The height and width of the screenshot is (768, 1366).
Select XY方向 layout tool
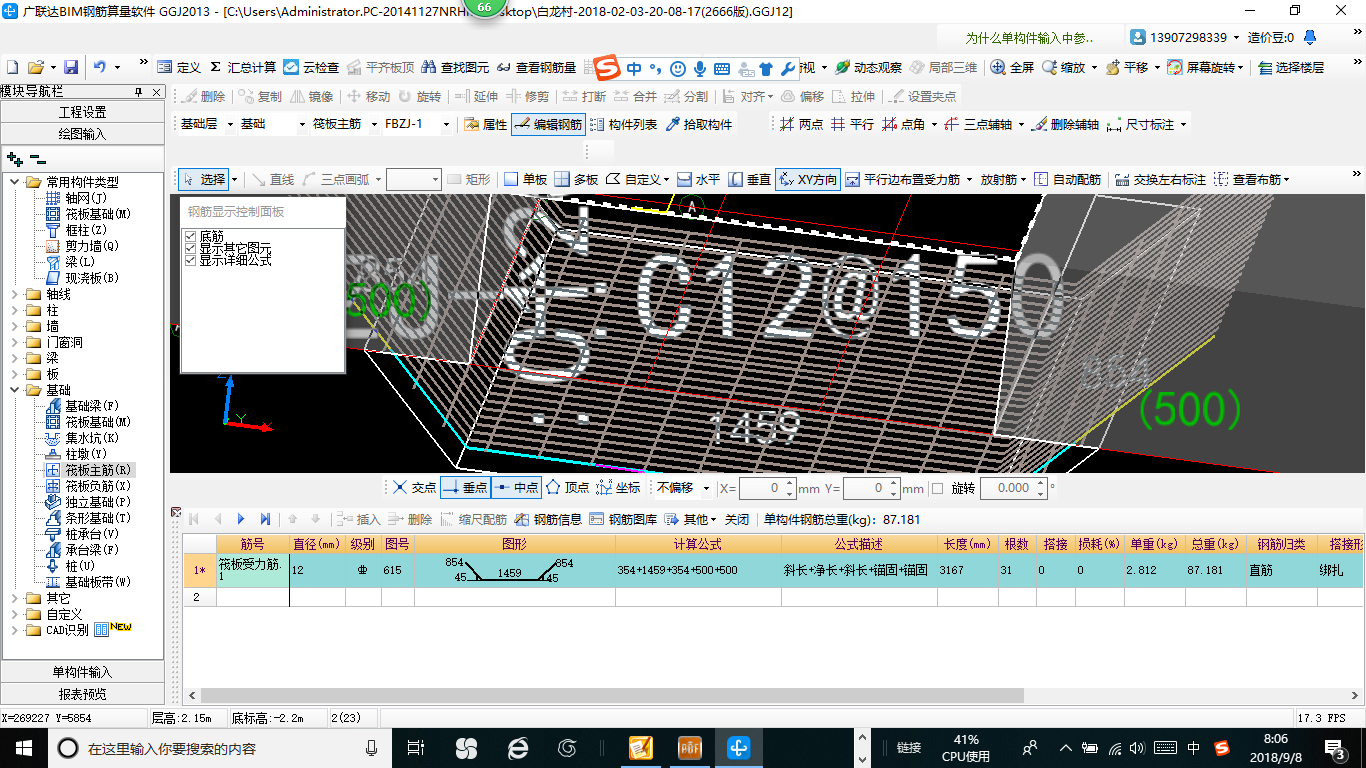[807, 179]
